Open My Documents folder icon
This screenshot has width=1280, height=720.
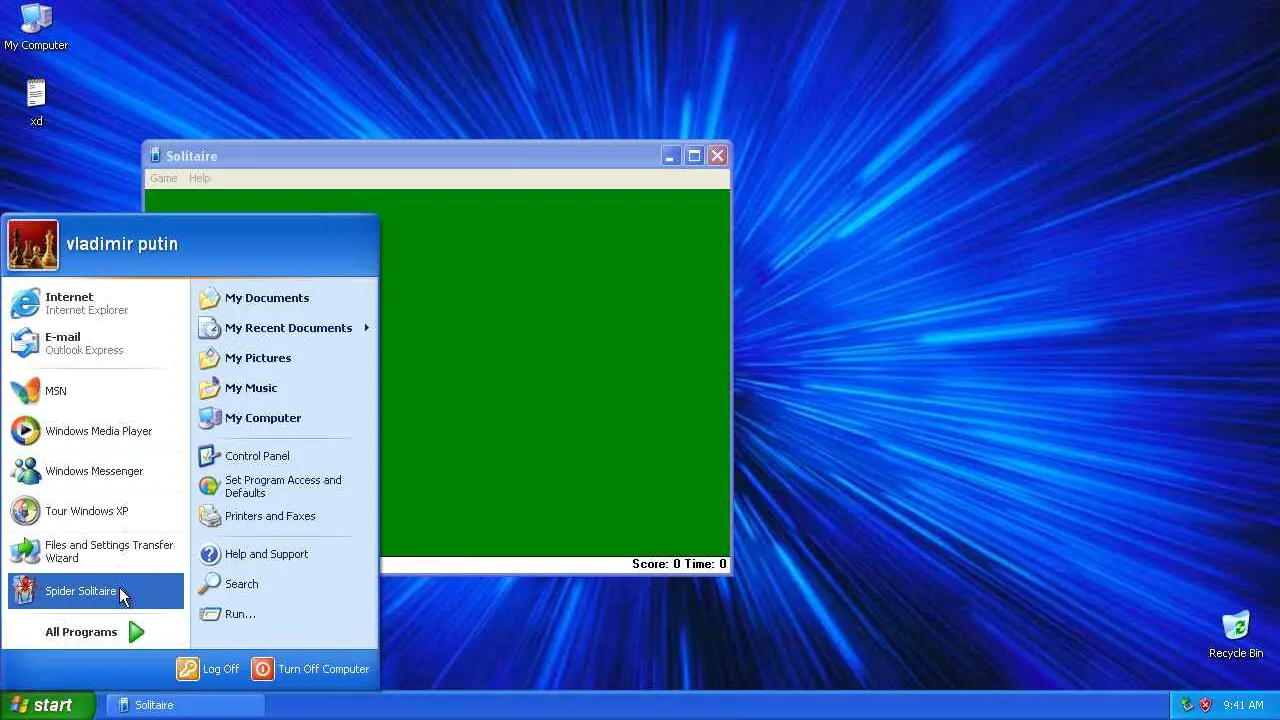click(x=208, y=298)
